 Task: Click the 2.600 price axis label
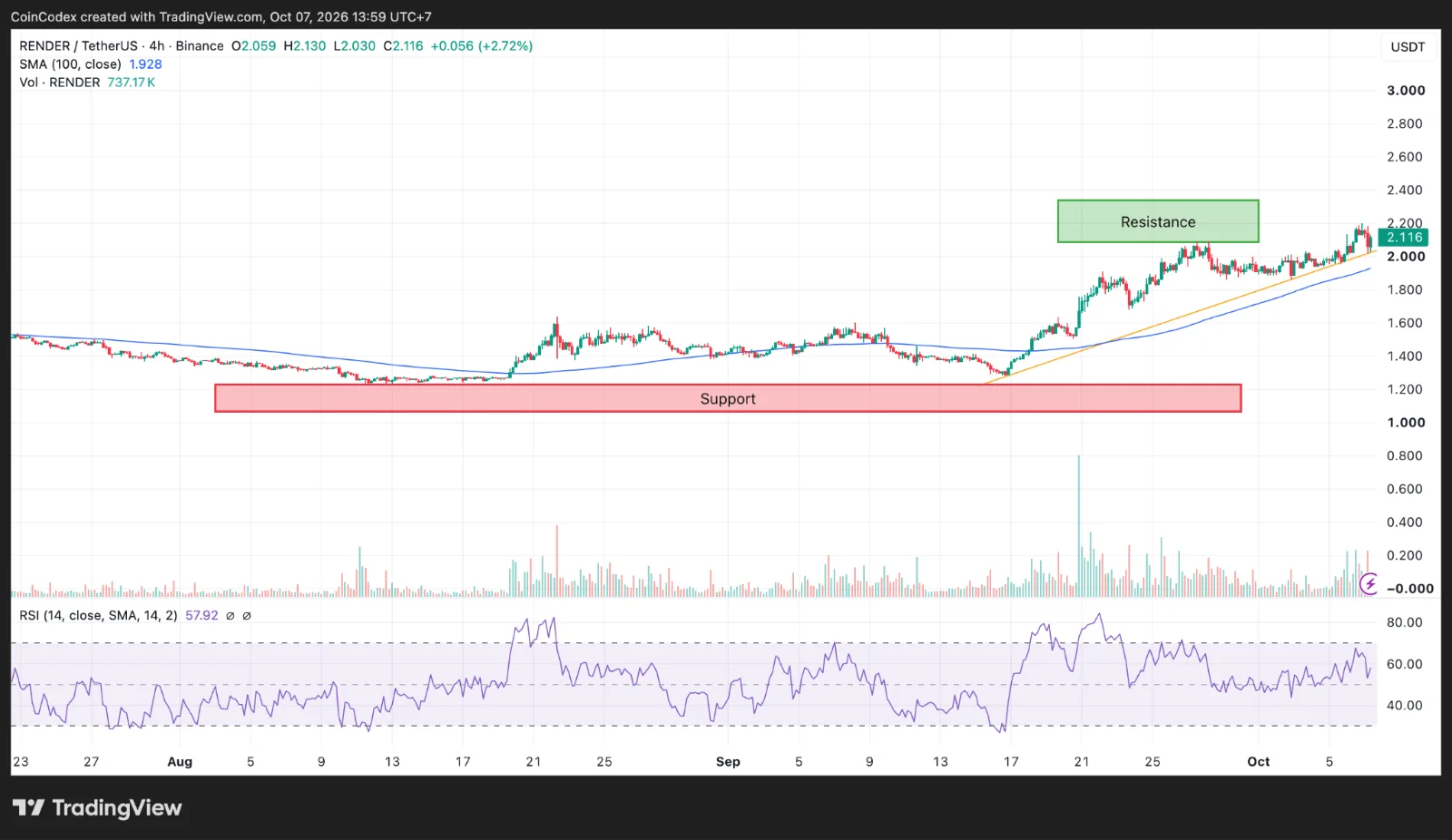(1405, 157)
